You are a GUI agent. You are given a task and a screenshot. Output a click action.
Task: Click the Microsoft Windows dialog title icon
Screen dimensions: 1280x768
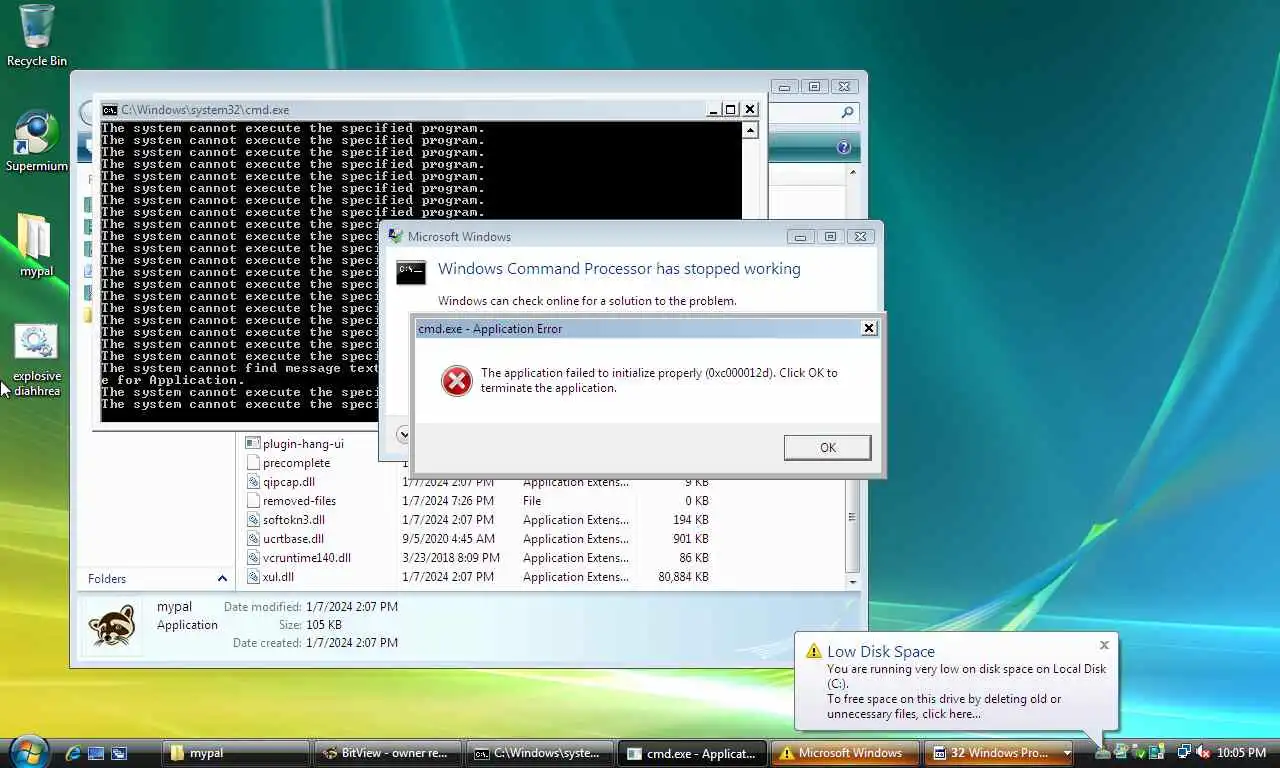[x=397, y=237]
